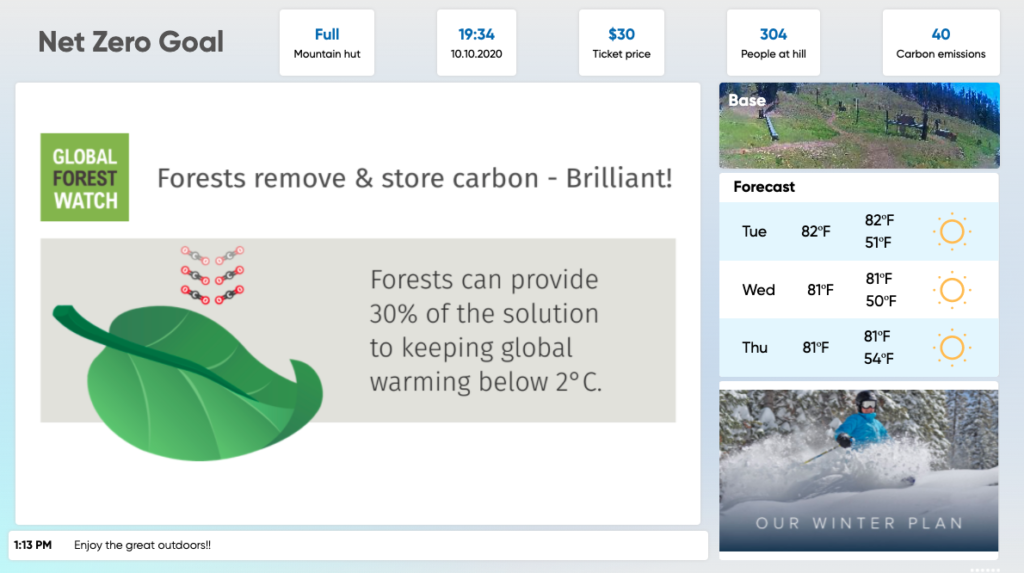This screenshot has width=1024, height=573.
Task: Select the Wed forecast row
Action: (x=859, y=290)
